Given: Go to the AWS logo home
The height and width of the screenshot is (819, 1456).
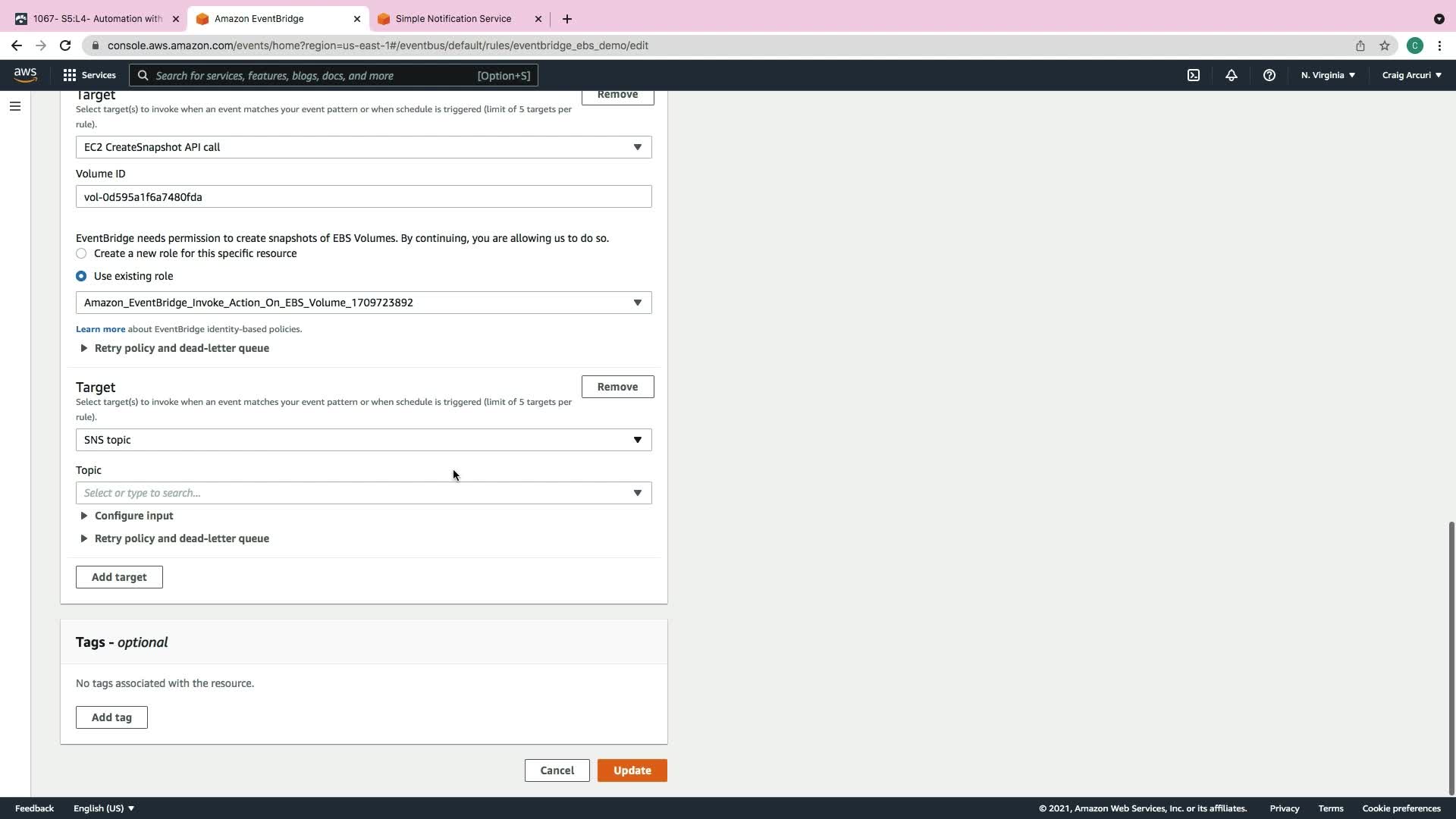Looking at the screenshot, I should tap(25, 74).
